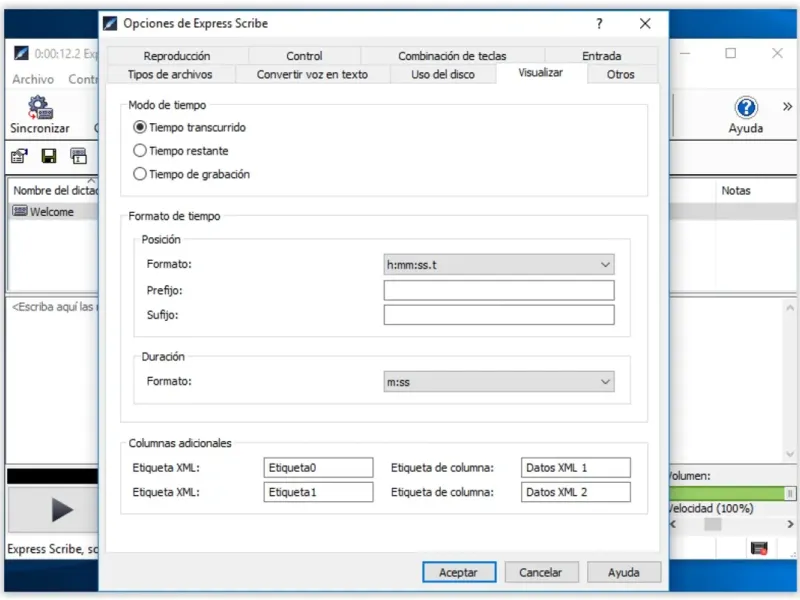Click the black playback position bar
Viewport: 800px width, 600px height.
click(x=53, y=476)
